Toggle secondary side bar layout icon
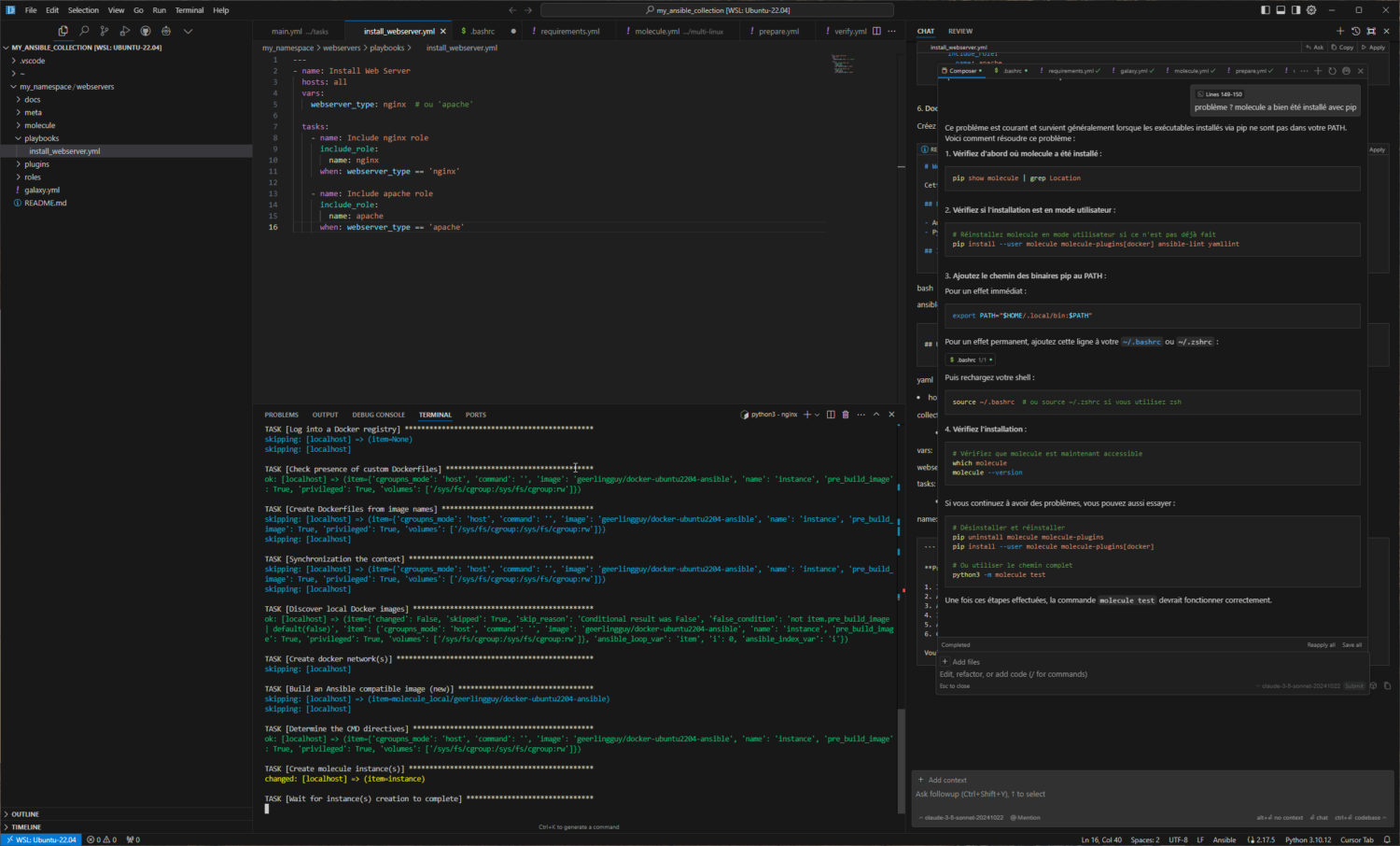This screenshot has height=846, width=1400. click(1295, 10)
